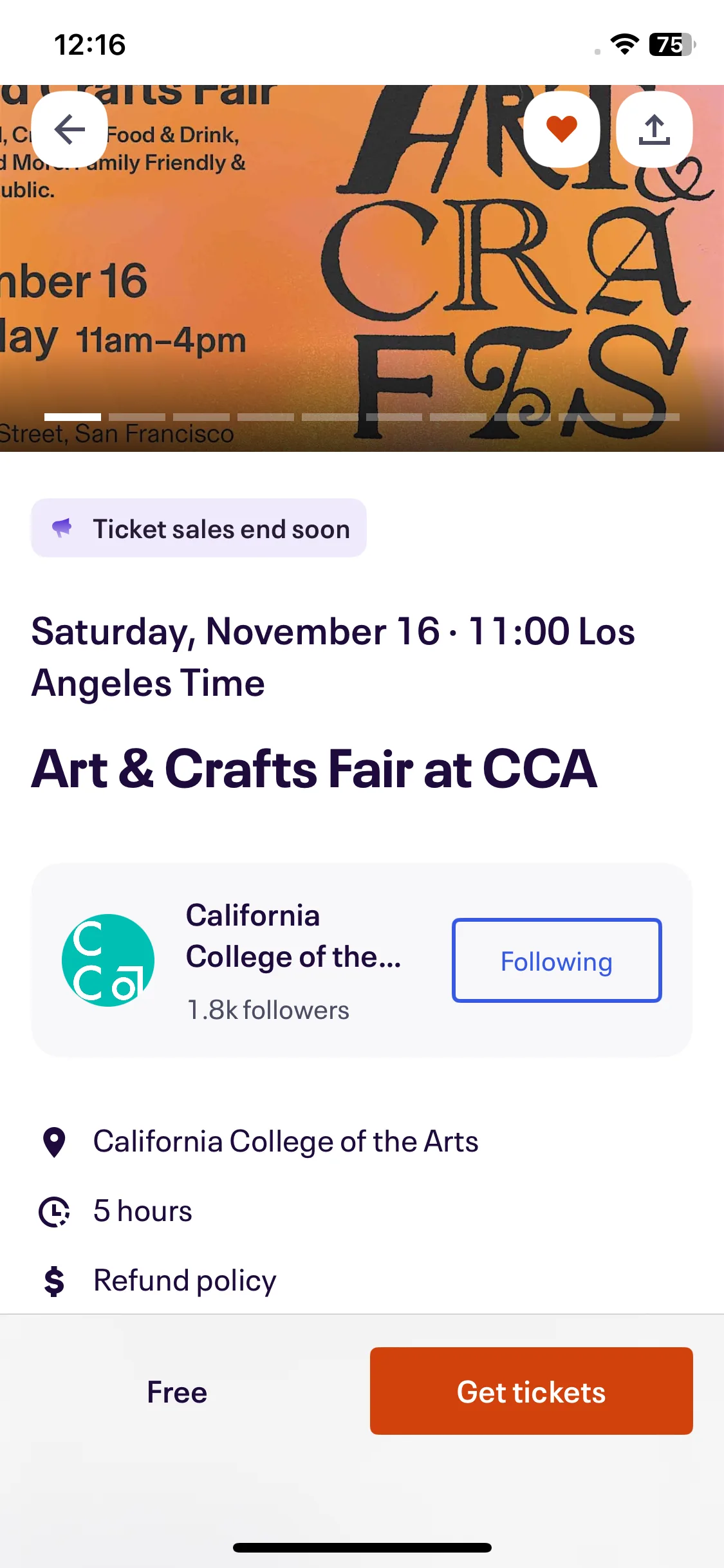Toggle the Following organizer button

click(557, 960)
